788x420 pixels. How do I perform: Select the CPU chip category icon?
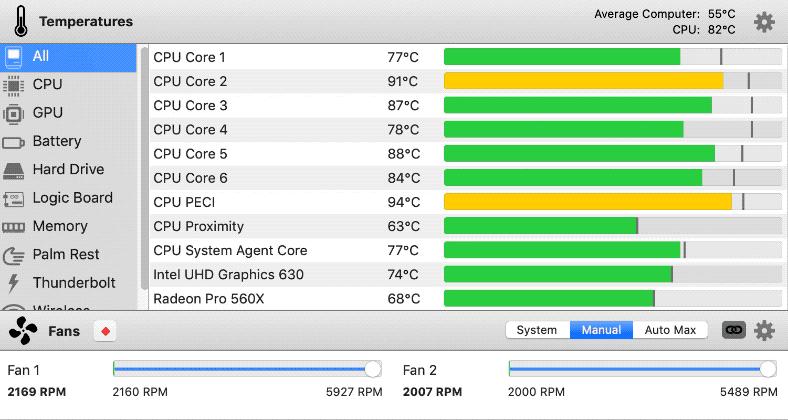[15, 85]
